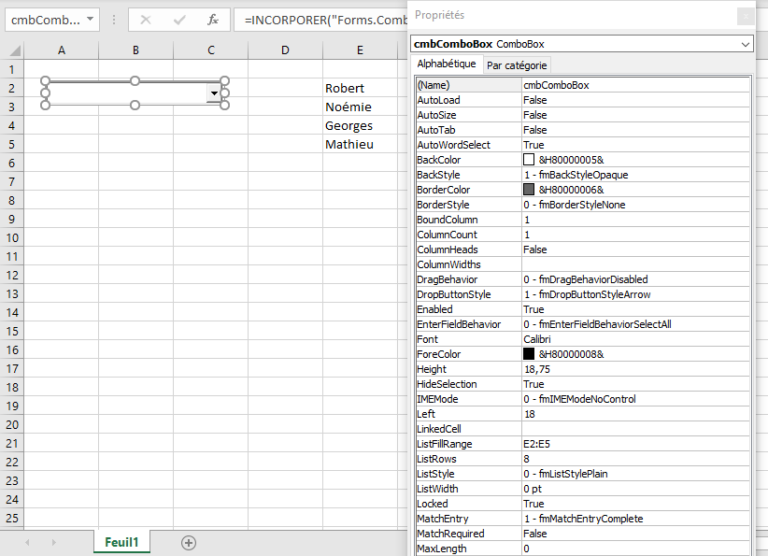The height and width of the screenshot is (556, 768).
Task: Select column D header
Action: pos(285,51)
